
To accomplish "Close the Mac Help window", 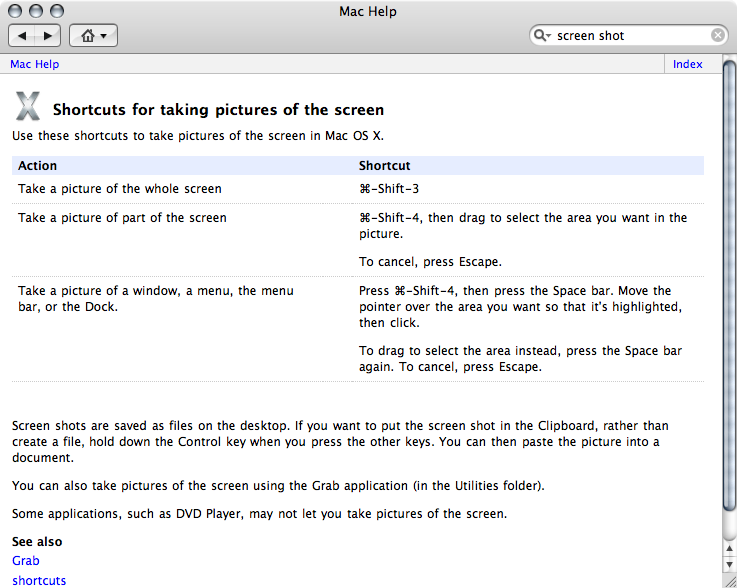I will [15, 12].
